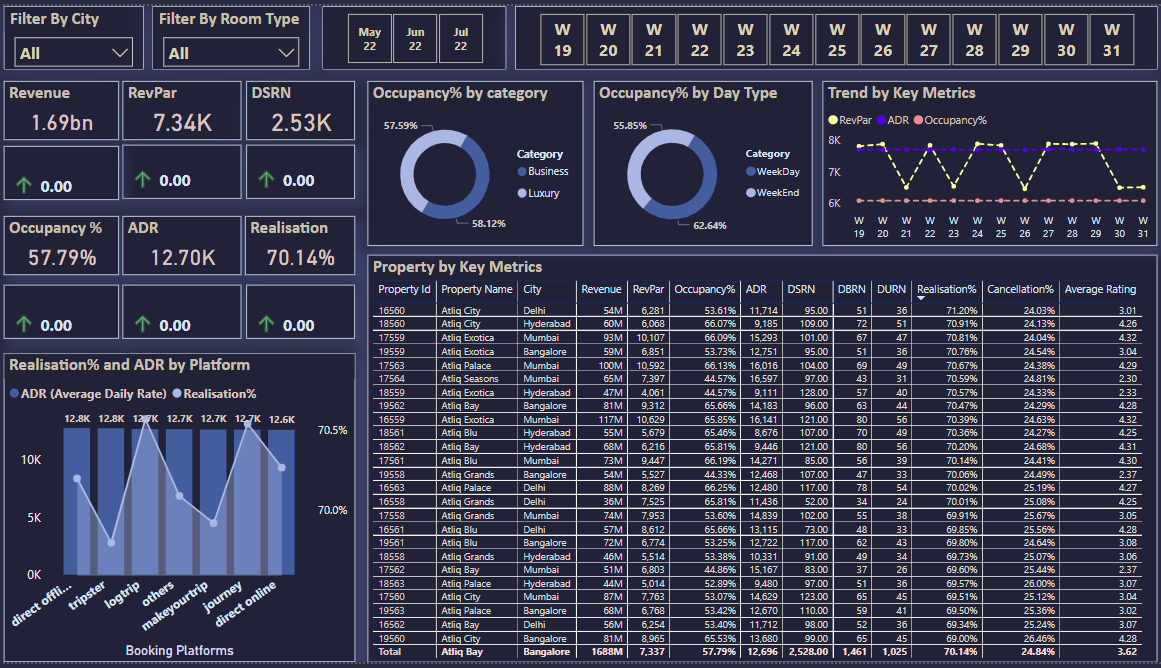Expand the Filter By Room Type dropdown

(x=232, y=52)
